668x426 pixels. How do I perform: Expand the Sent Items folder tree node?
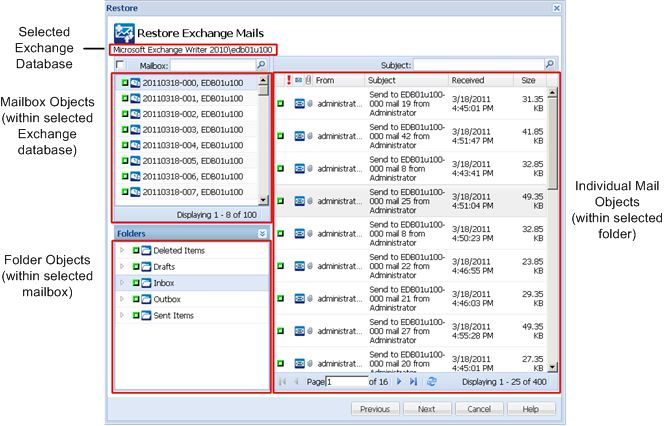(122, 315)
